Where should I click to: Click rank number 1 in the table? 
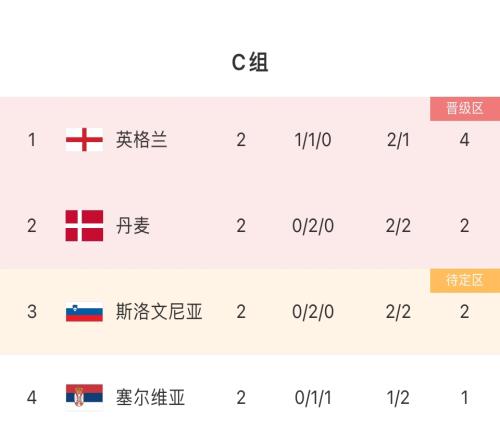[x=32, y=140]
